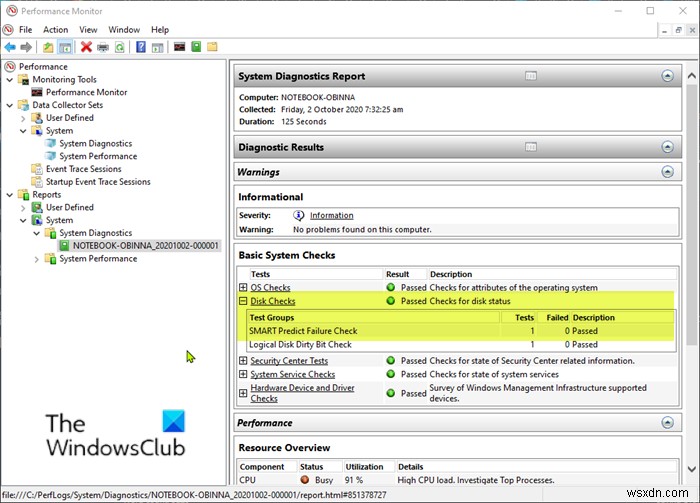Open the System Service Checks link
Viewport: 700px width, 503px height.
coord(292,374)
